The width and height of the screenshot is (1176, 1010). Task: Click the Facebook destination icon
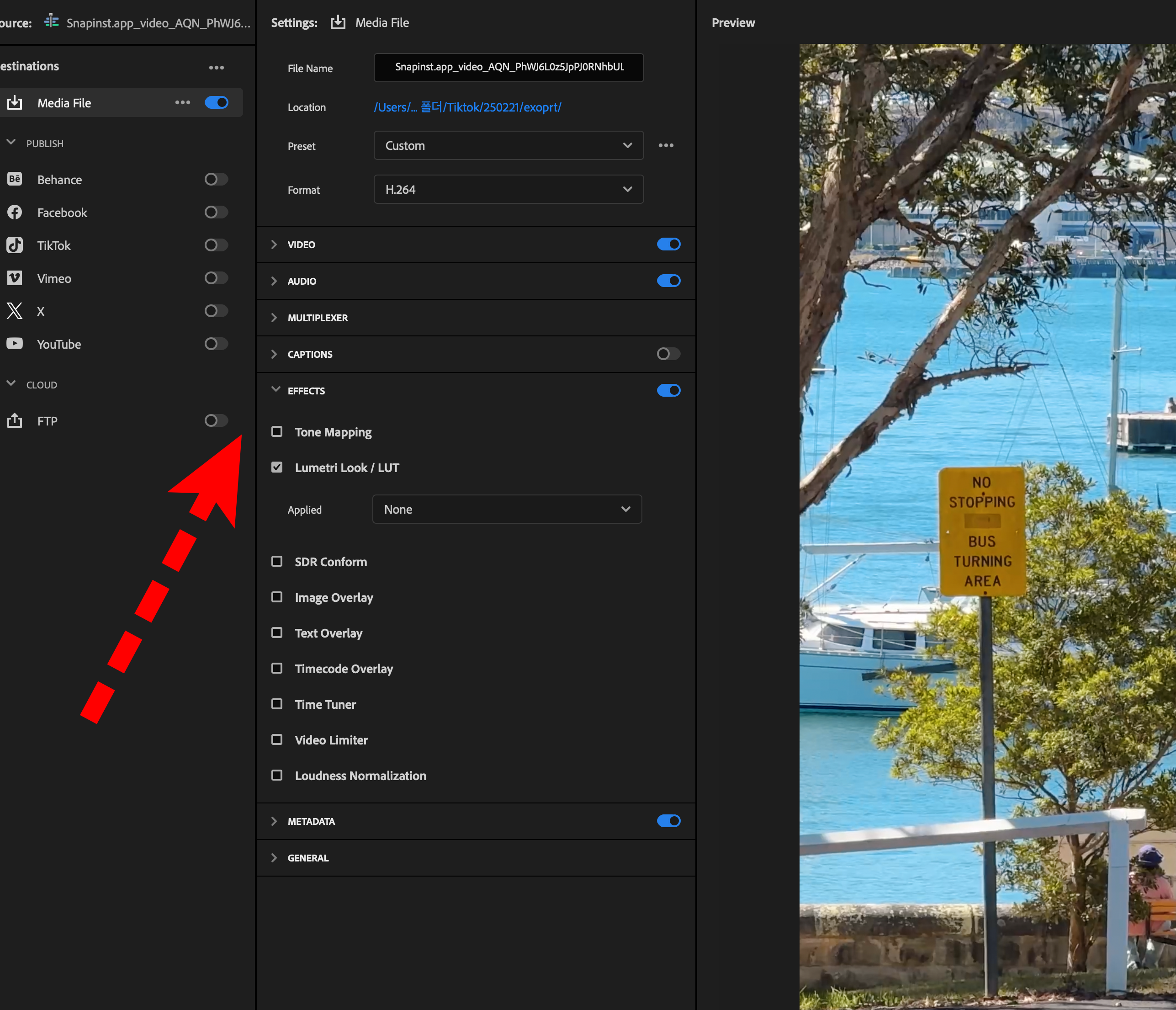pos(14,213)
